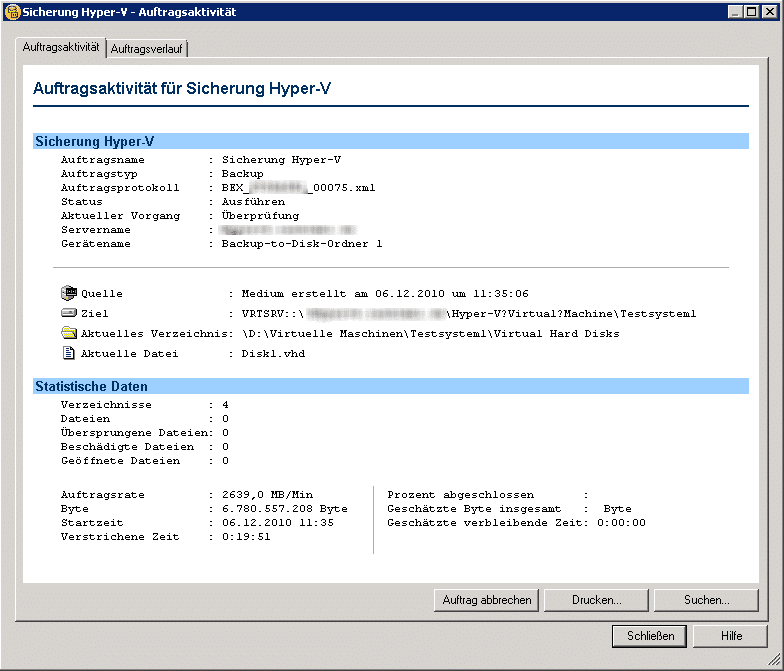Click the 'Sicherung Hyper-V' section header

[391, 142]
